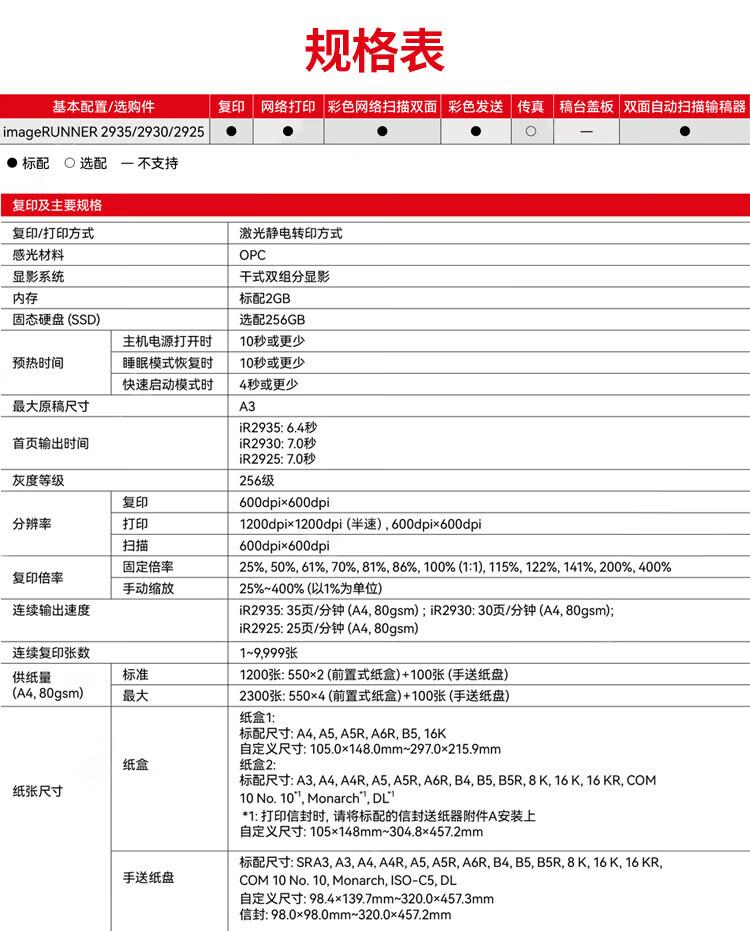Screen dimensions: 750x931
Task: Click the iR2935: 6.4秒 value line
Action: [x=278, y=428]
